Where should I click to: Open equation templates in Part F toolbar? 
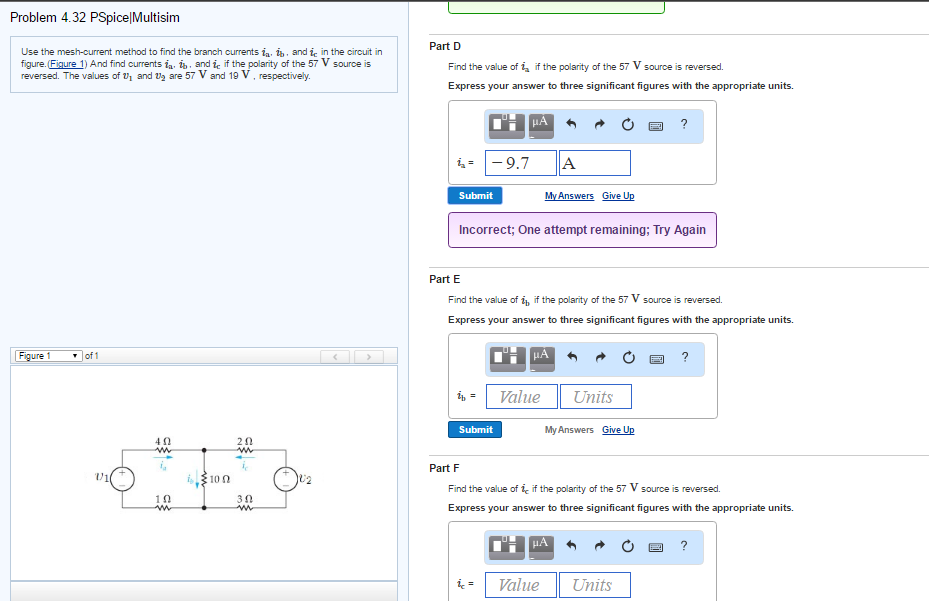tap(505, 546)
